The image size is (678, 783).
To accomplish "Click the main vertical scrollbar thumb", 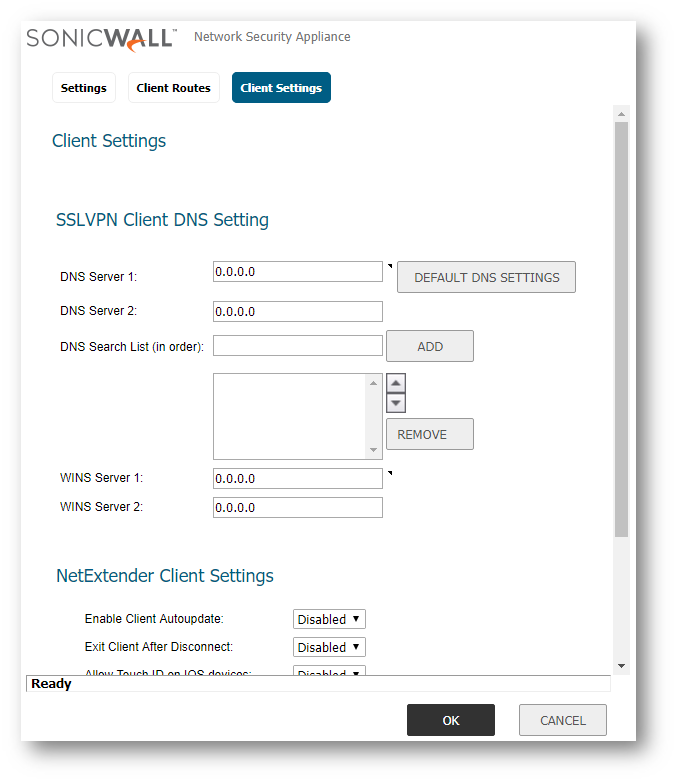I will pyautogui.click(x=621, y=330).
